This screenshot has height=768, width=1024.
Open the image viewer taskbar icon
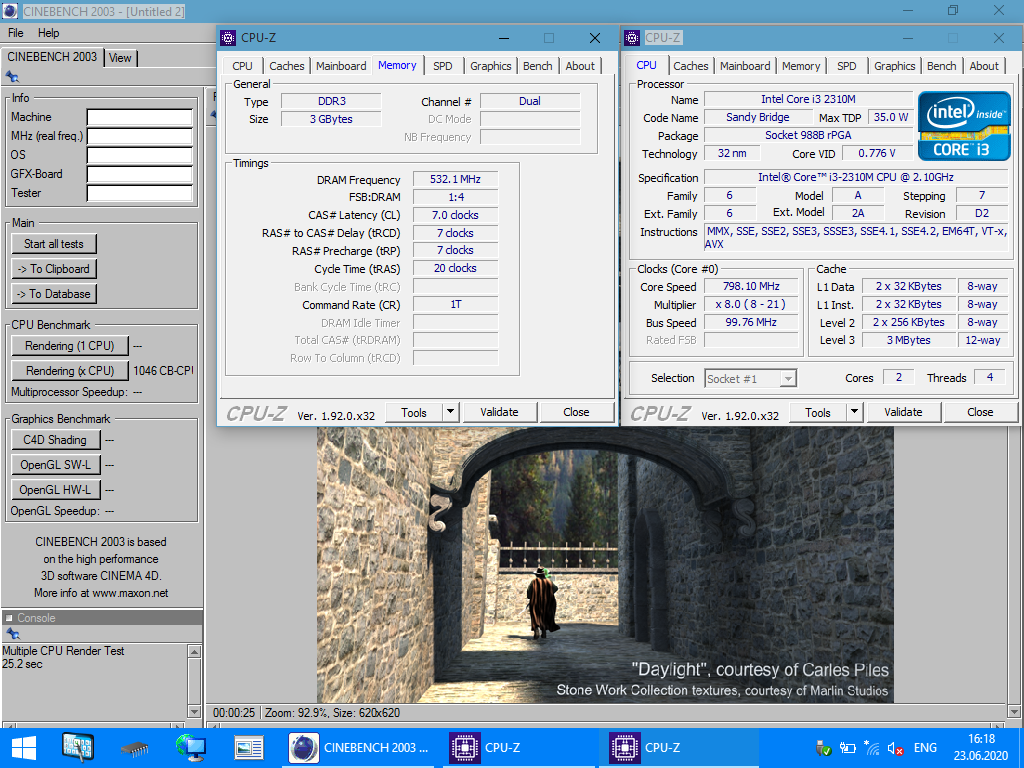pos(249,748)
